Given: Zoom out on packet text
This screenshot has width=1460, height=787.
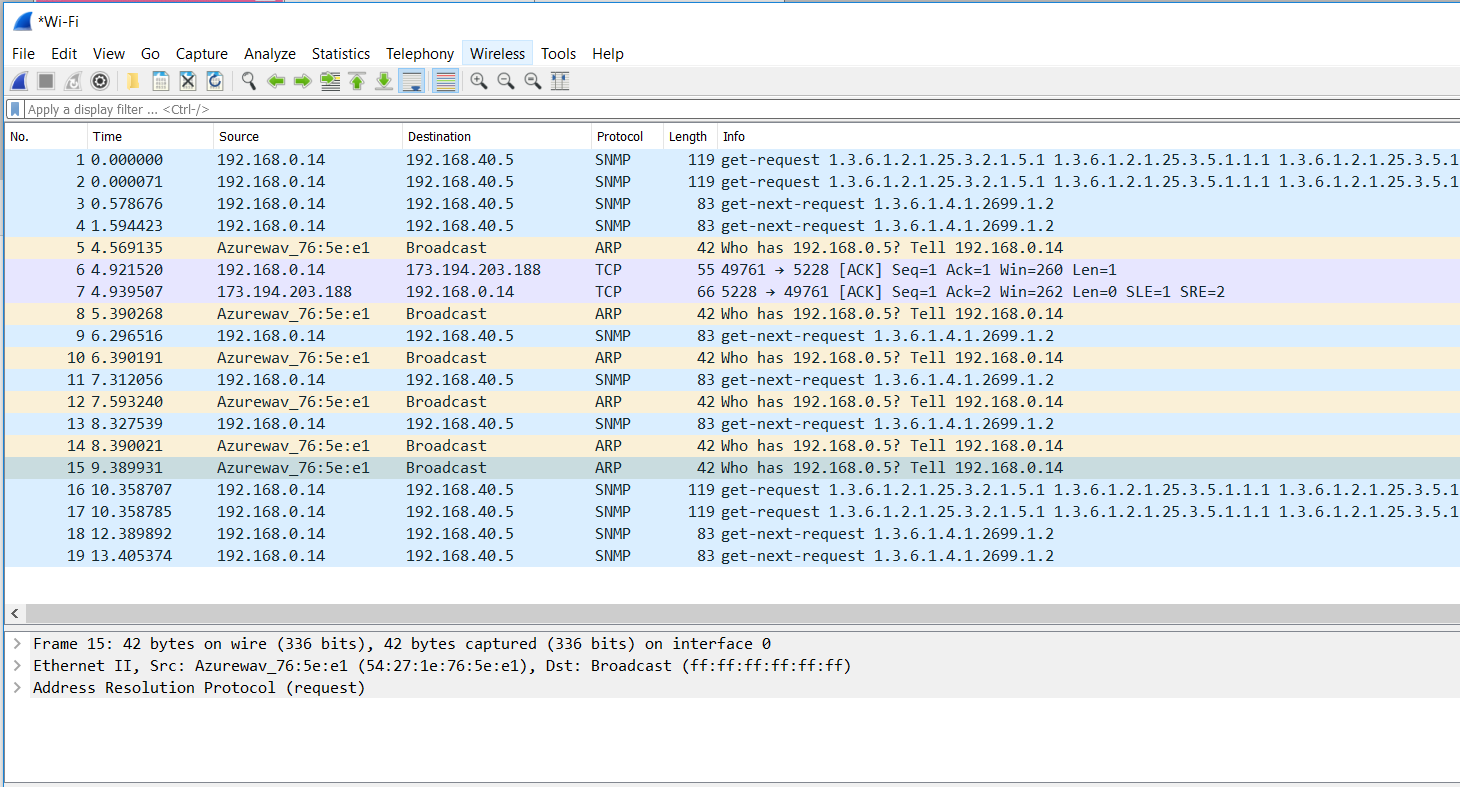Looking at the screenshot, I should tap(506, 81).
